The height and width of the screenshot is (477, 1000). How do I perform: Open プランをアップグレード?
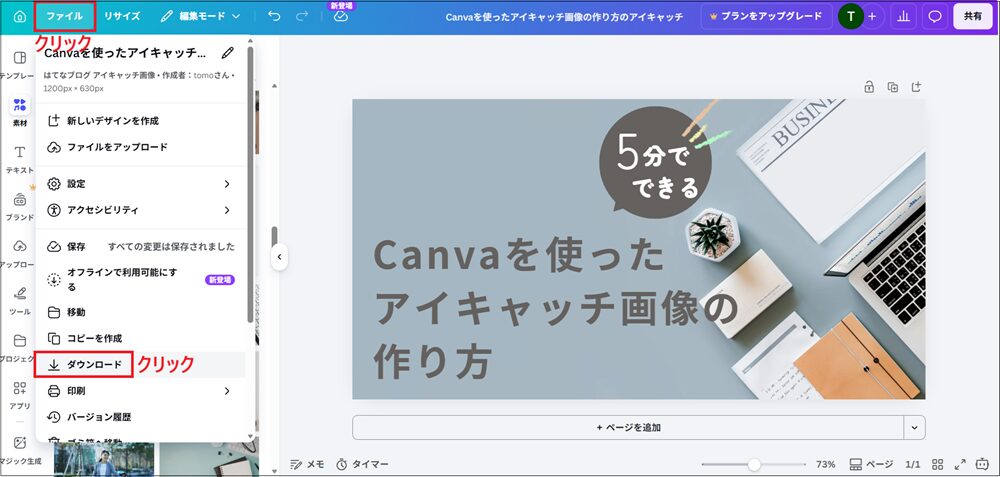pyautogui.click(x=765, y=17)
